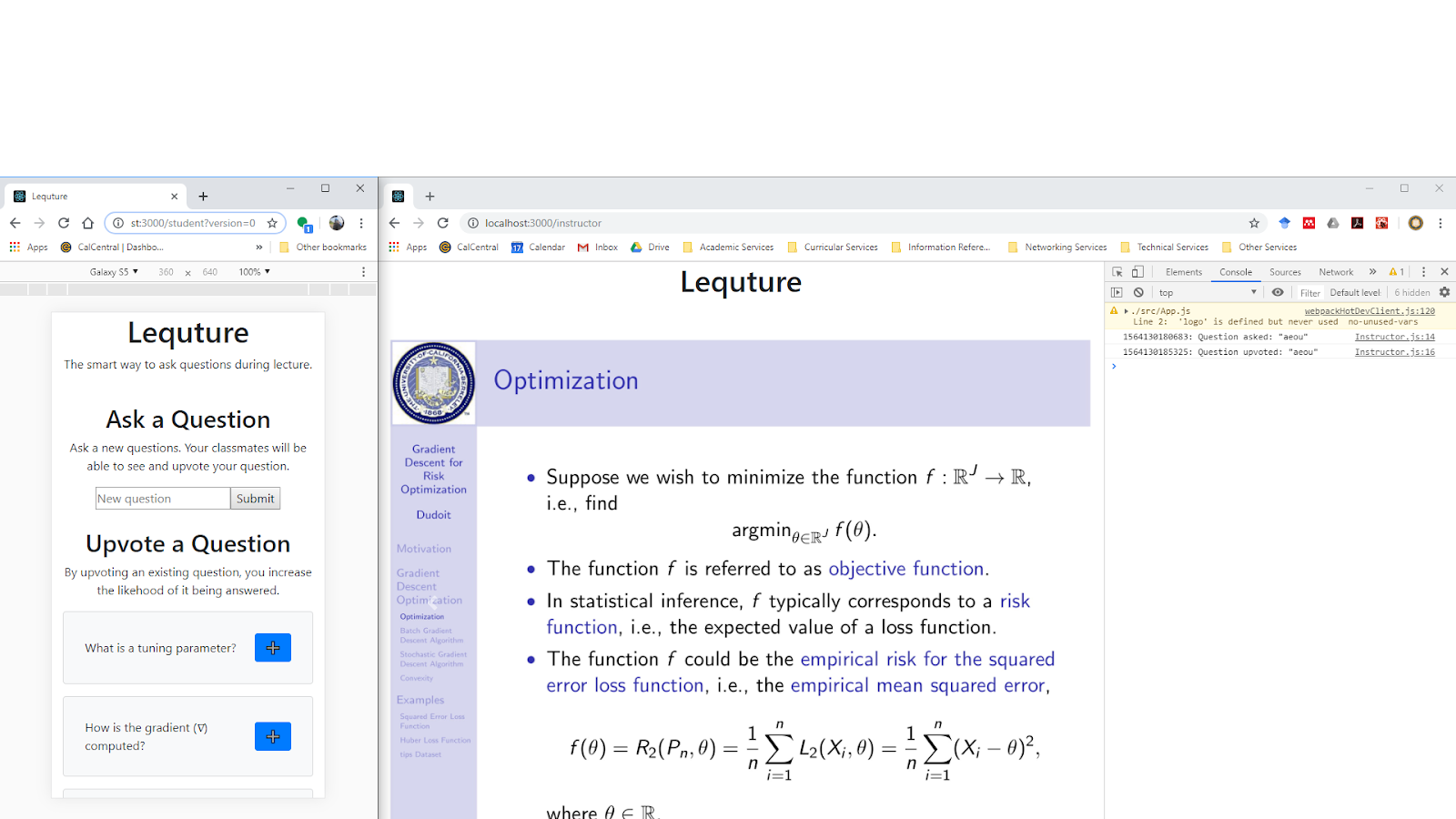Open the profile avatar in student window

coord(337,223)
